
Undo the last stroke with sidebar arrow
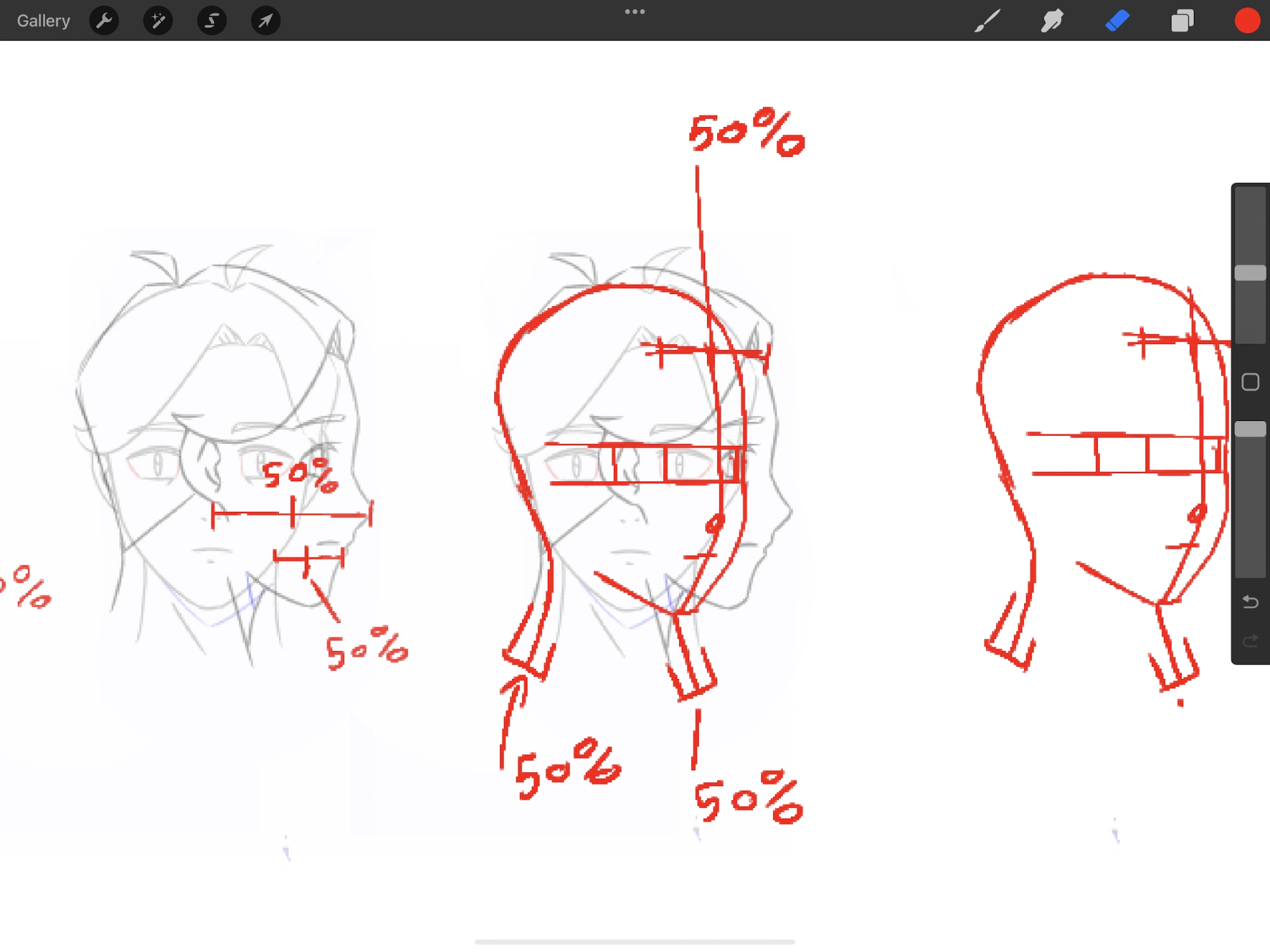point(1250,601)
